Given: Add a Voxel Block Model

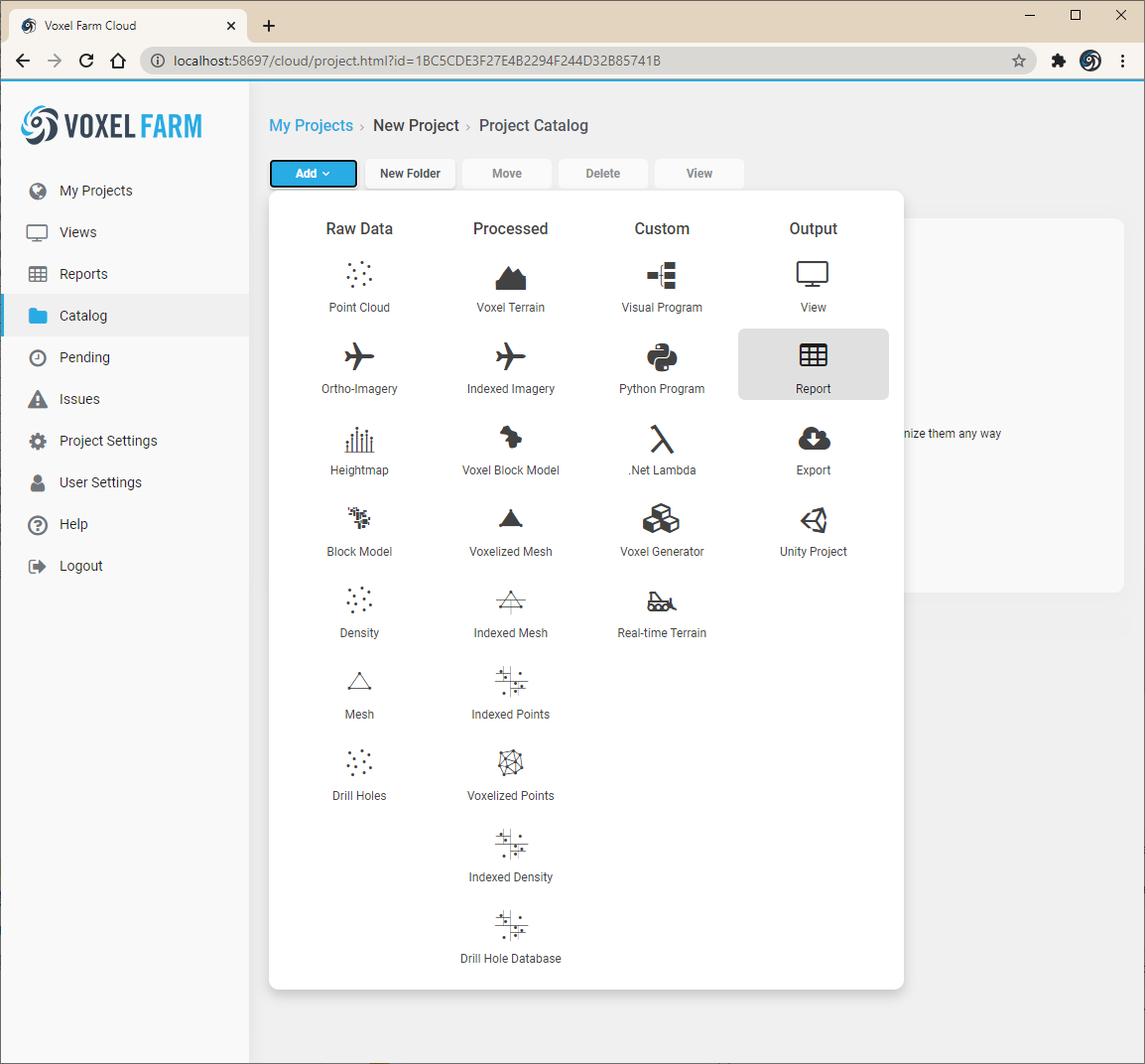Looking at the screenshot, I should pyautogui.click(x=510, y=449).
